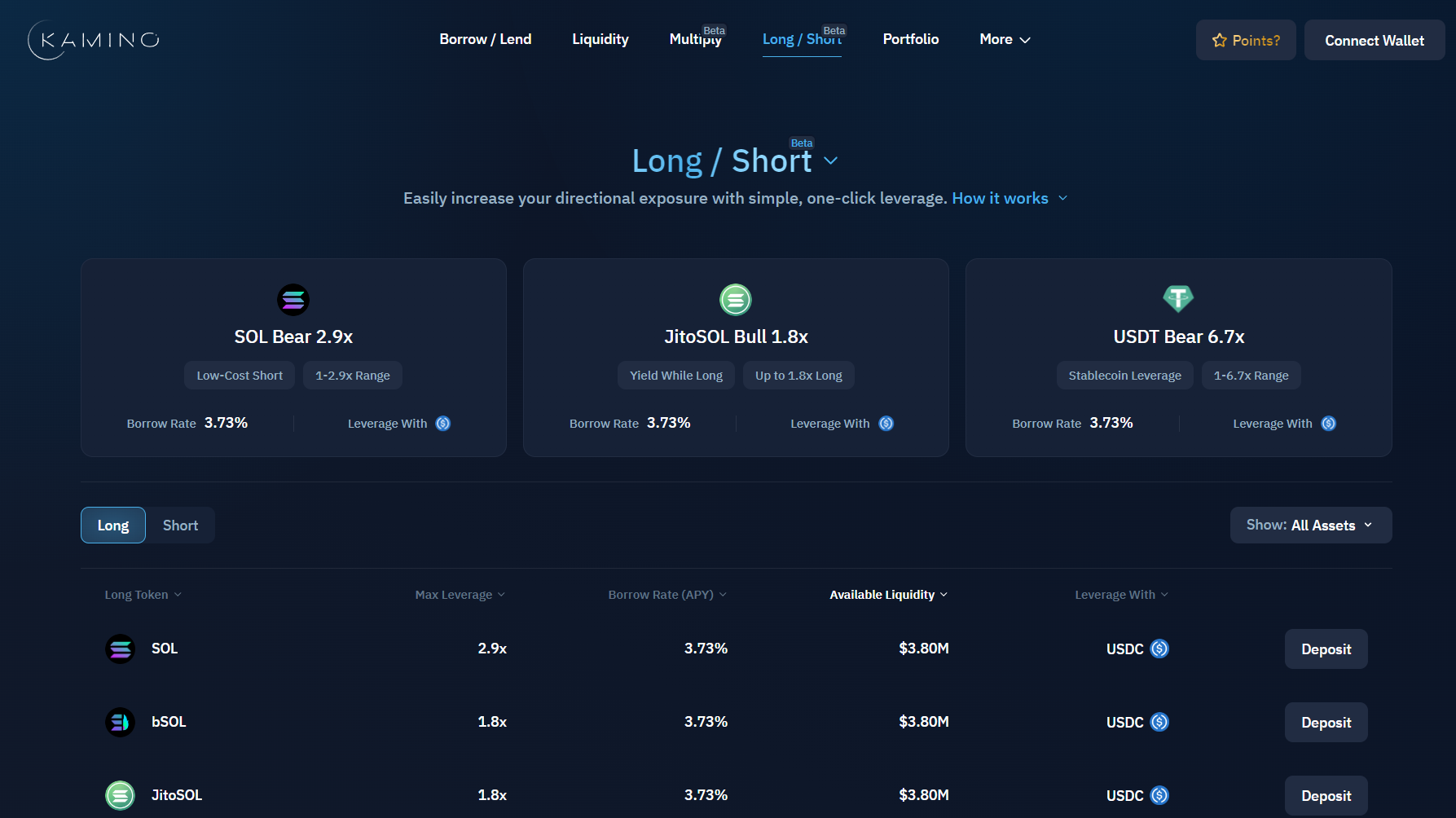The height and width of the screenshot is (818, 1456).
Task: Click bSOL token icon in table row
Action: tap(121, 723)
